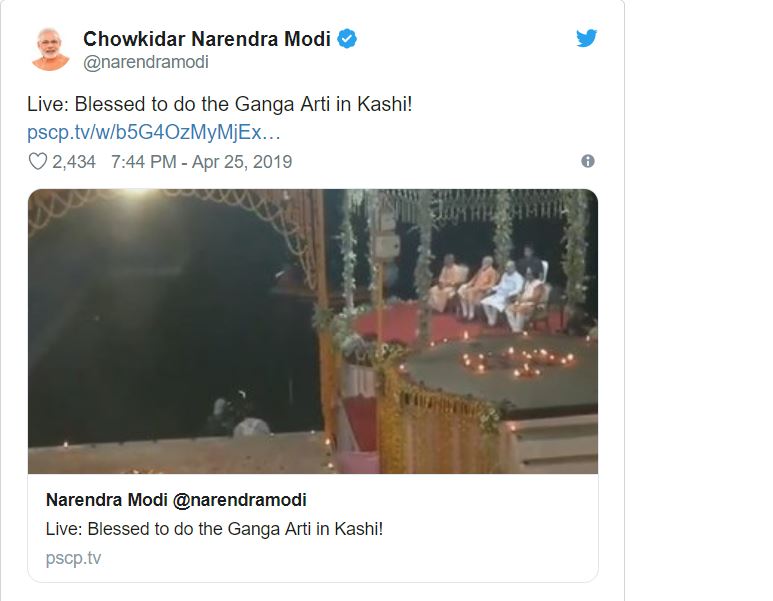This screenshot has height=601, width=773.
Task: Open the Ganga Arti live video thumbnail
Action: click(x=312, y=331)
